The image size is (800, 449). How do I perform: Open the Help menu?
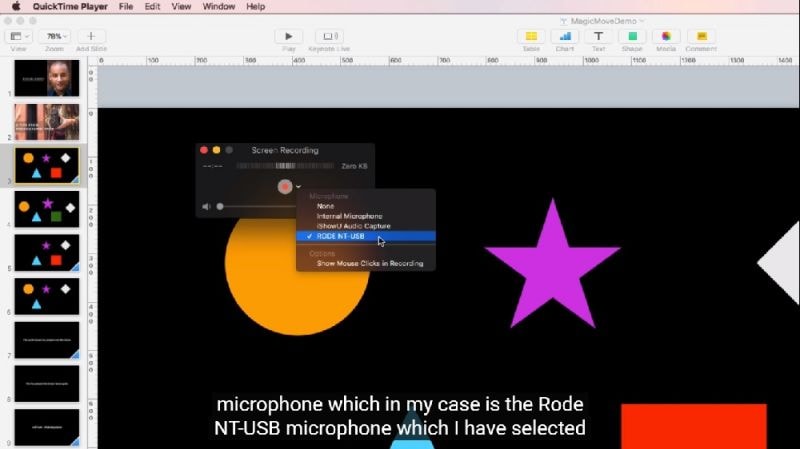[x=256, y=7]
